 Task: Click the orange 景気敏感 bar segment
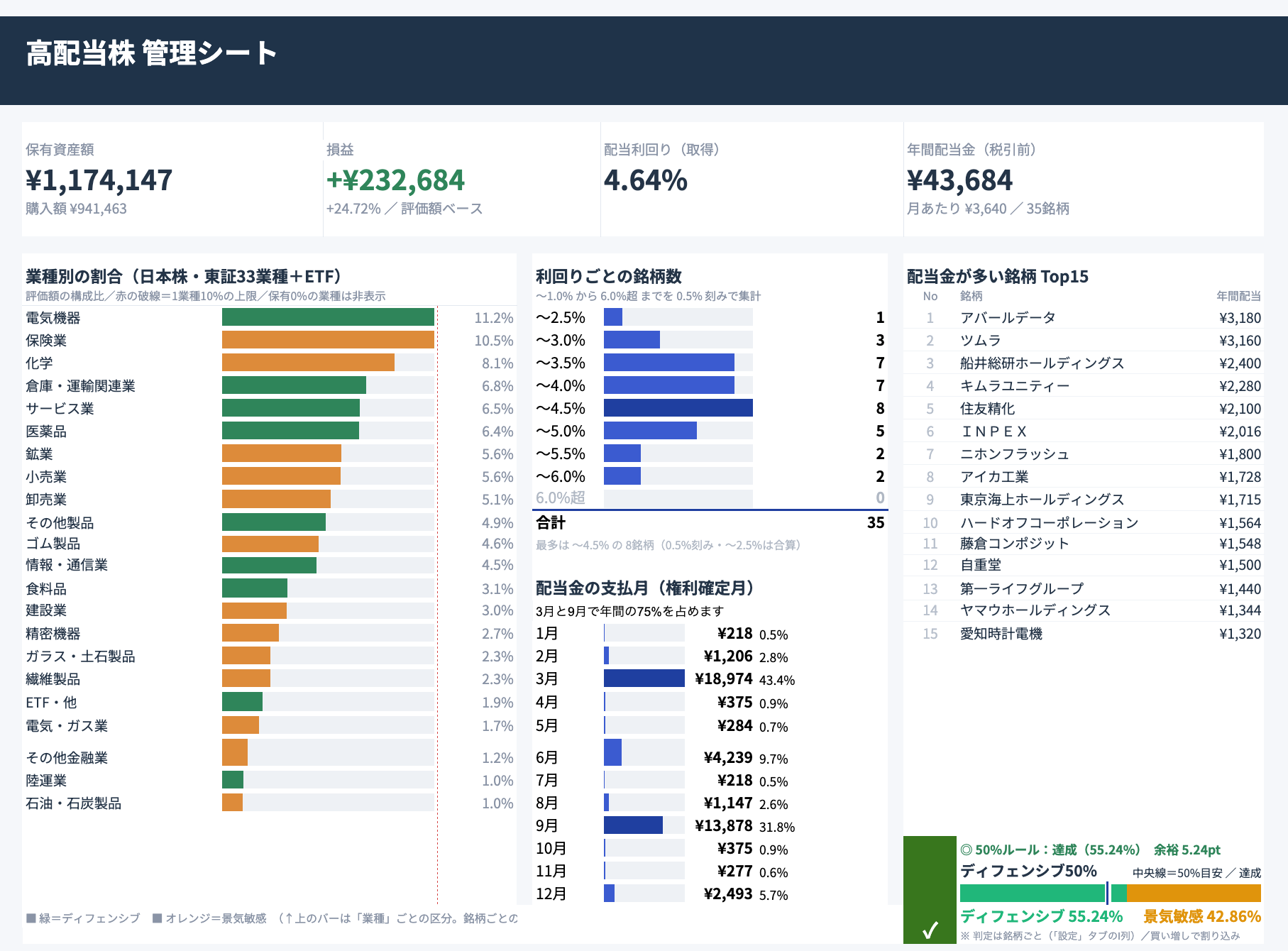click(1194, 893)
